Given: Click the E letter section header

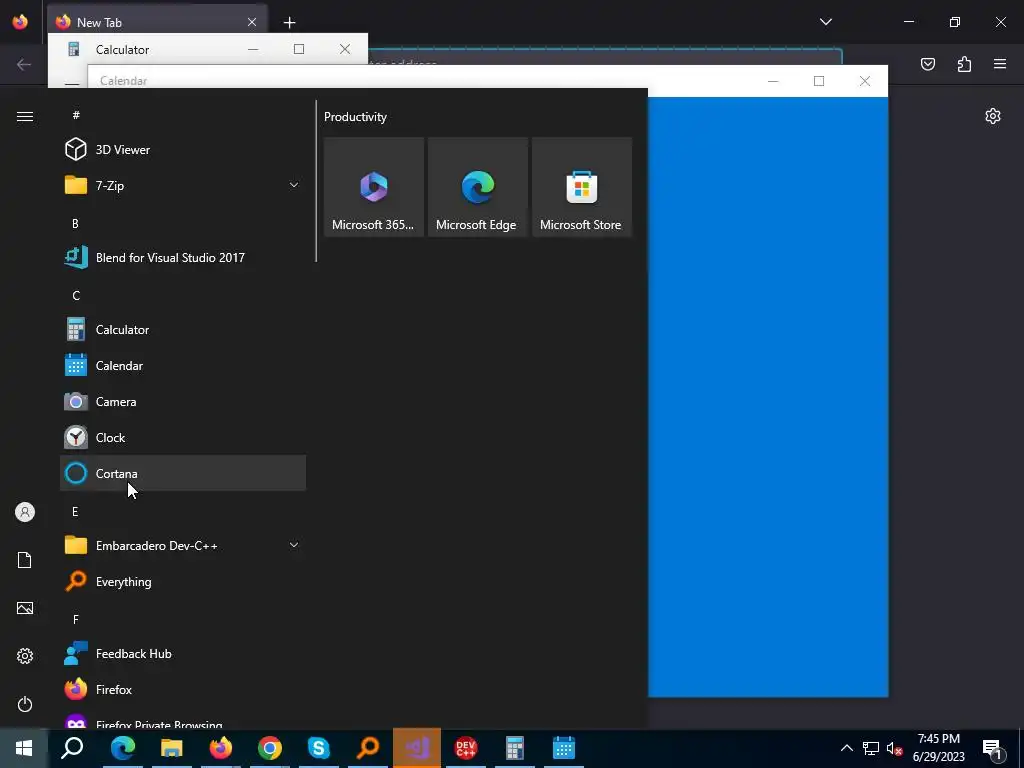Looking at the screenshot, I should (x=75, y=511).
